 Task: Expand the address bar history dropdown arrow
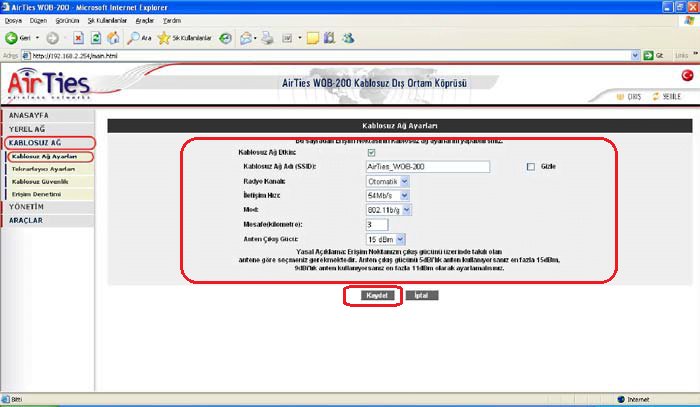(635, 56)
